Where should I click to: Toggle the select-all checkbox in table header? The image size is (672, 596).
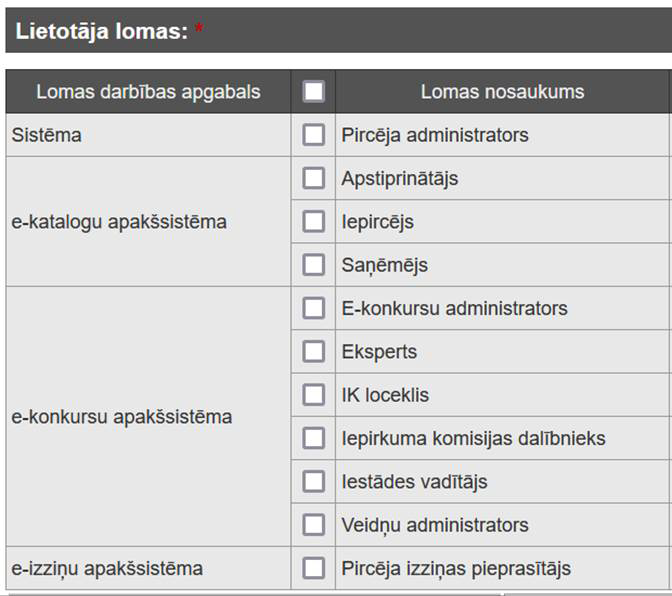(x=314, y=92)
